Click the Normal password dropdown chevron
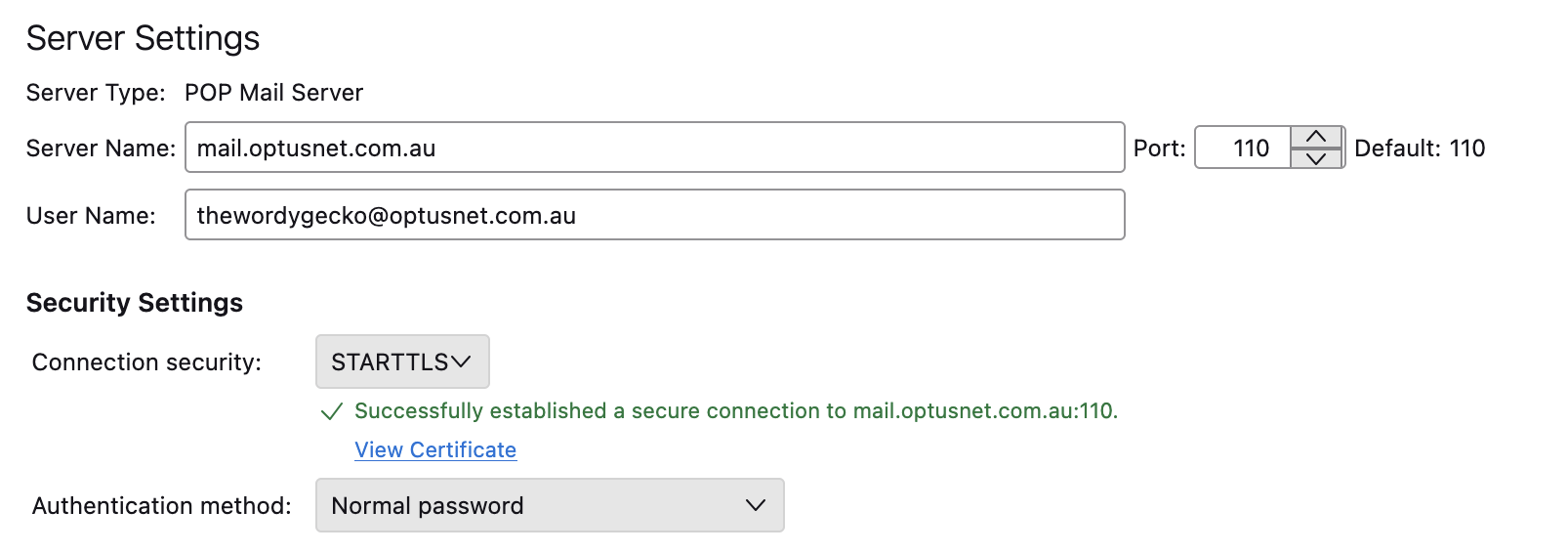The height and width of the screenshot is (553, 1568). tap(755, 505)
